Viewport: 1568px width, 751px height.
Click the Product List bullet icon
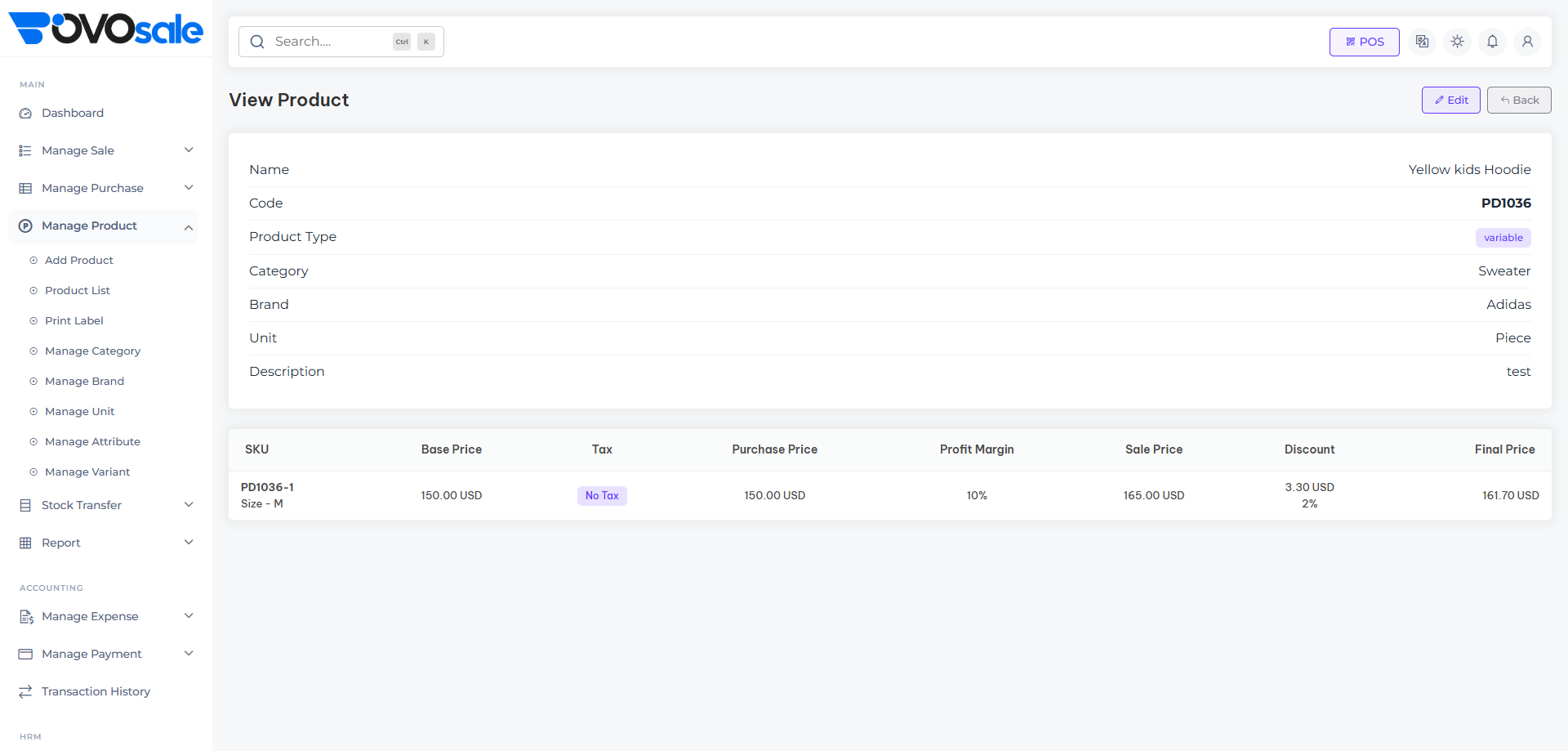tap(33, 291)
